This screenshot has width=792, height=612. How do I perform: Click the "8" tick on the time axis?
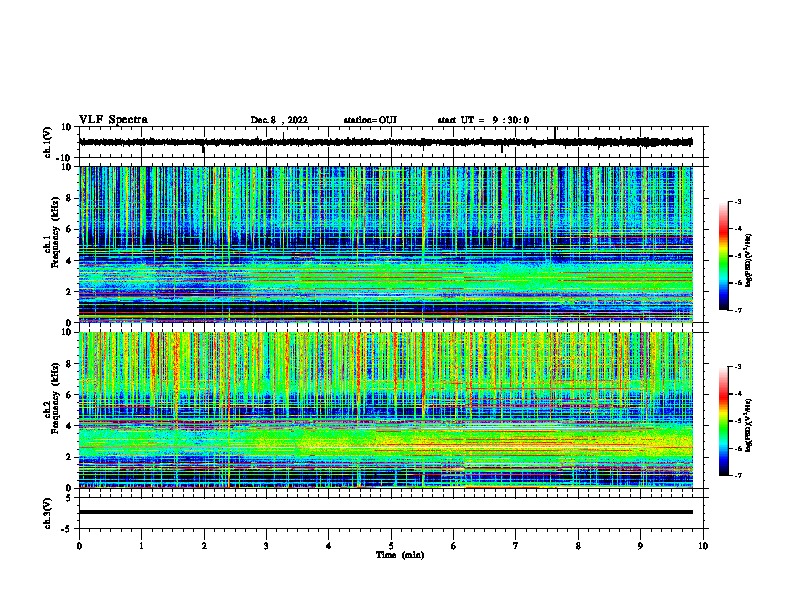pyautogui.click(x=578, y=546)
